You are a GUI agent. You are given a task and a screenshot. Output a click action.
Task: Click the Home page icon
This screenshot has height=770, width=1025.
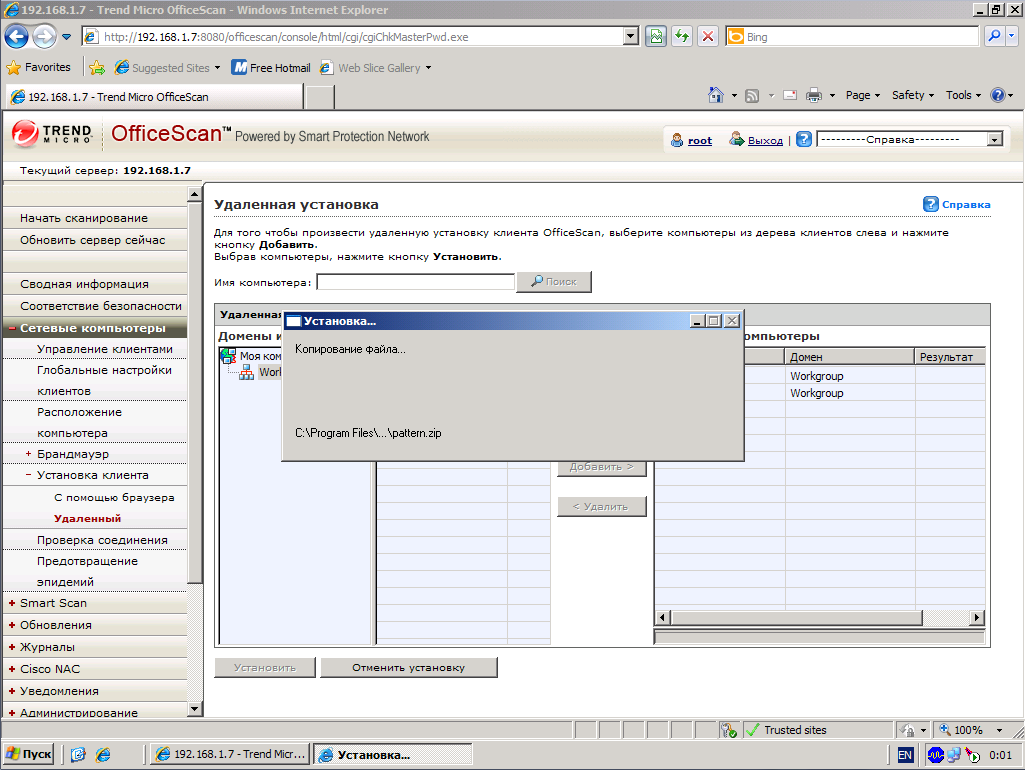coord(716,95)
